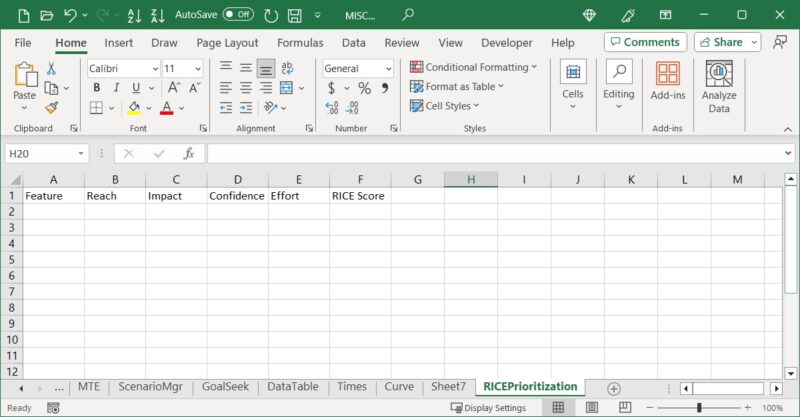This screenshot has height=417, width=800.
Task: Open the Font size dropdown showing 11
Action: click(197, 68)
